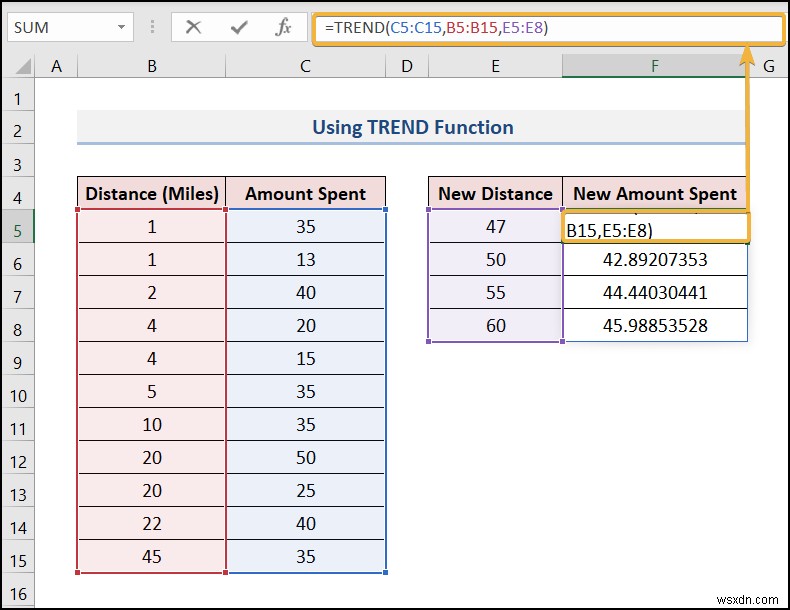Open the Insert Function fx dialog
The width and height of the screenshot is (790, 610).
284,27
